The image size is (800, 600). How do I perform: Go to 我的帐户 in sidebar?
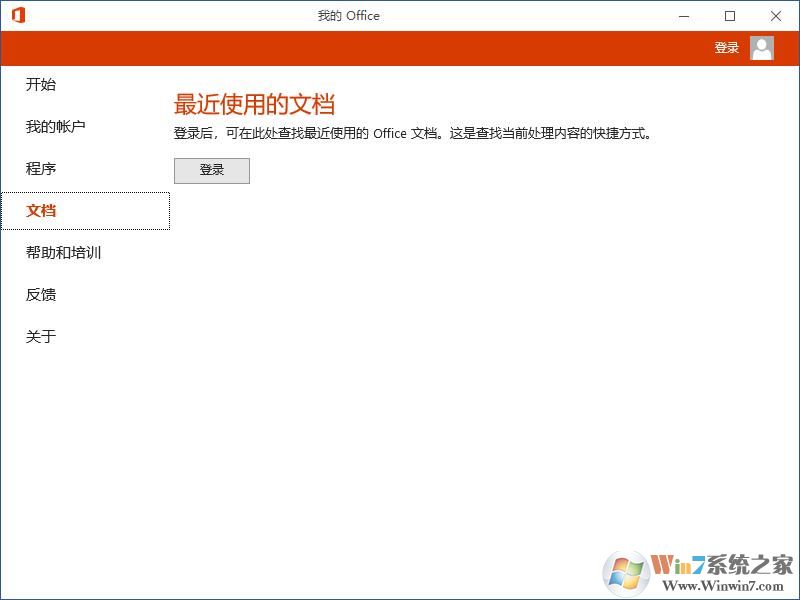point(56,127)
